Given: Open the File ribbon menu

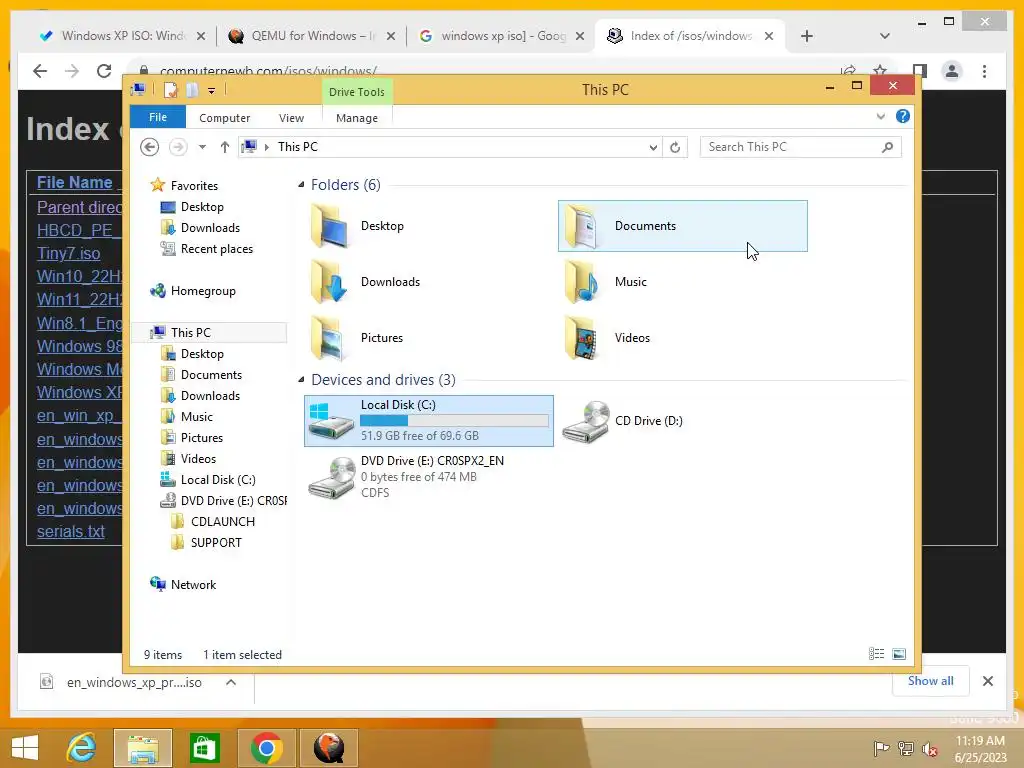Looking at the screenshot, I should [x=158, y=118].
